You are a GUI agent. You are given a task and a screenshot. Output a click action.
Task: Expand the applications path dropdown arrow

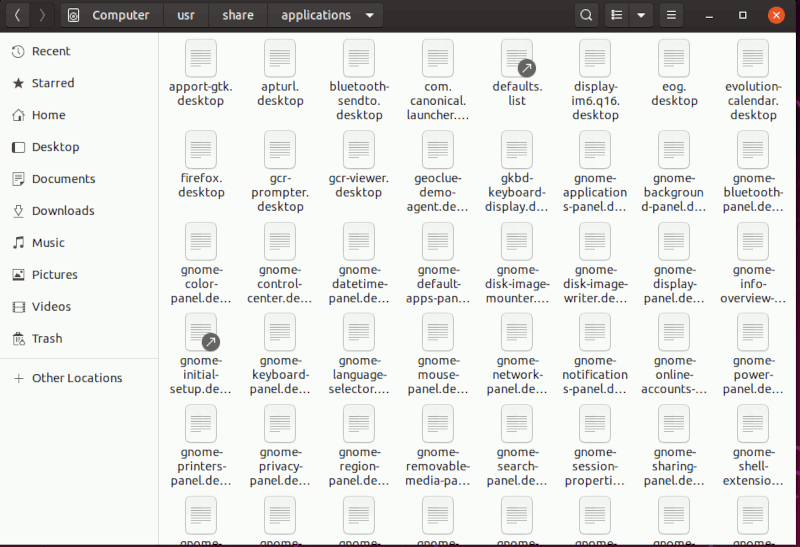point(369,15)
